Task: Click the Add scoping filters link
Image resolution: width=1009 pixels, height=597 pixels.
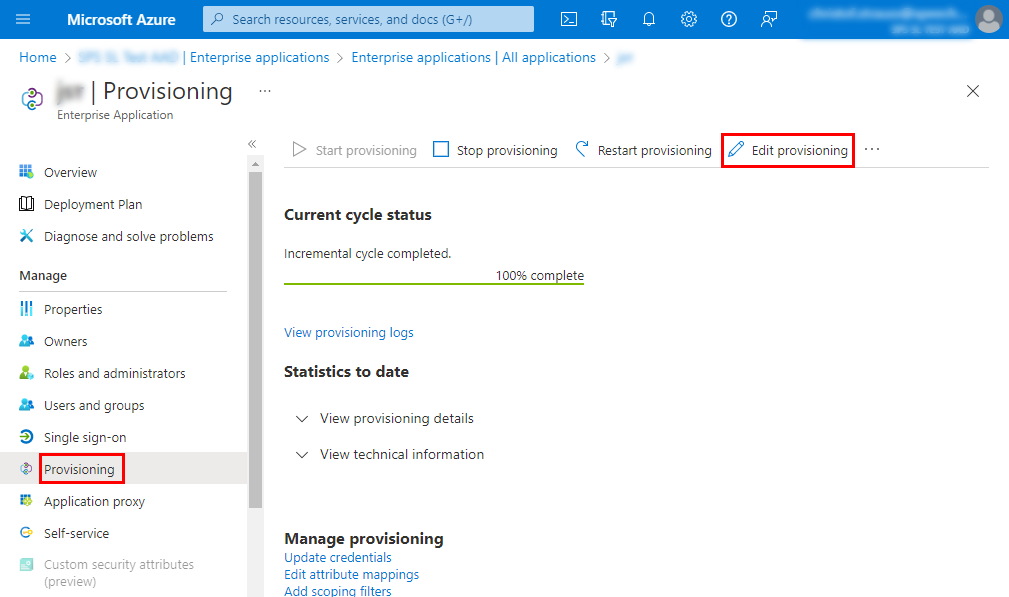Action: [x=338, y=591]
